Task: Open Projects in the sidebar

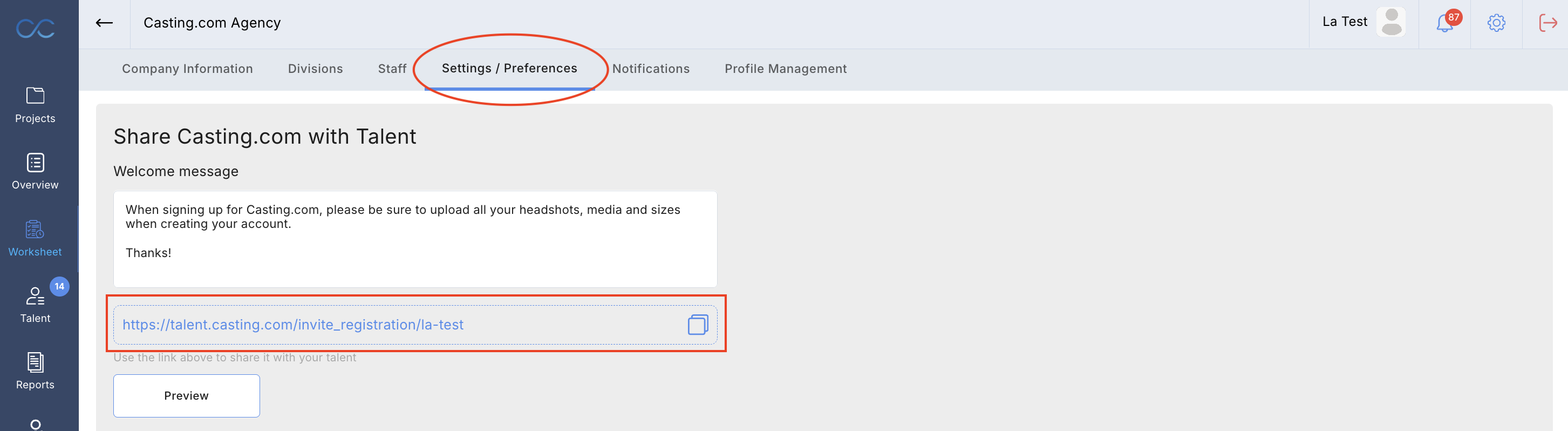Action: pos(35,105)
